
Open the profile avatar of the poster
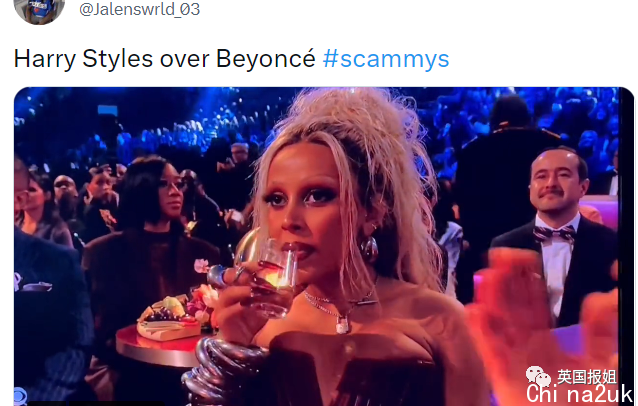[x=39, y=9]
